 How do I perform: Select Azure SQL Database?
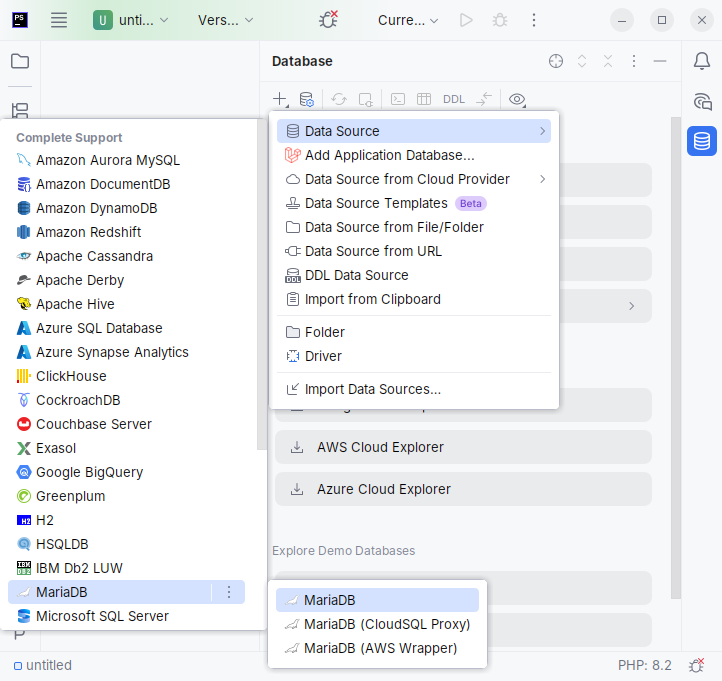(x=127, y=328)
